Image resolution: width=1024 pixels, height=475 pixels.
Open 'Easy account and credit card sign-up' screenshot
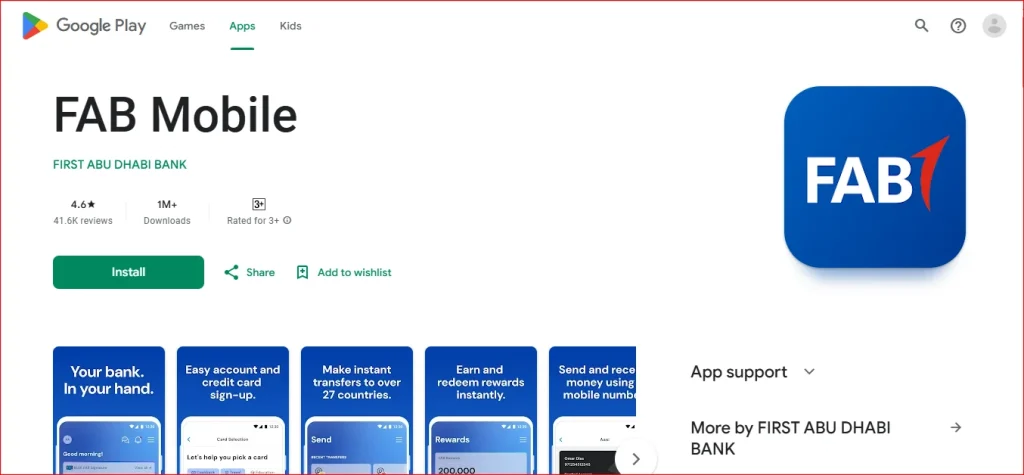pos(232,410)
